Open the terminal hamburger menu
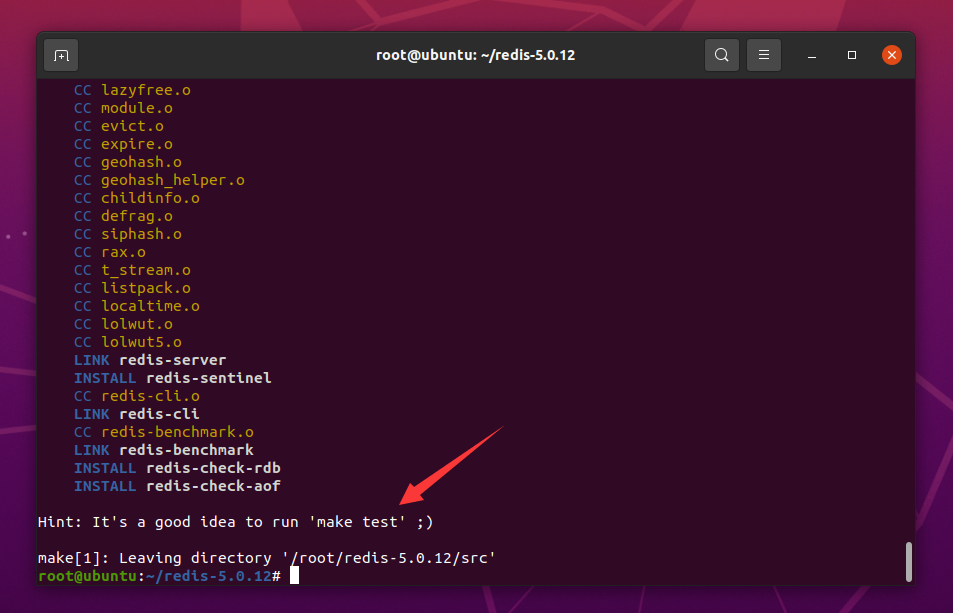Viewport: 953px width, 613px height. (x=763, y=55)
